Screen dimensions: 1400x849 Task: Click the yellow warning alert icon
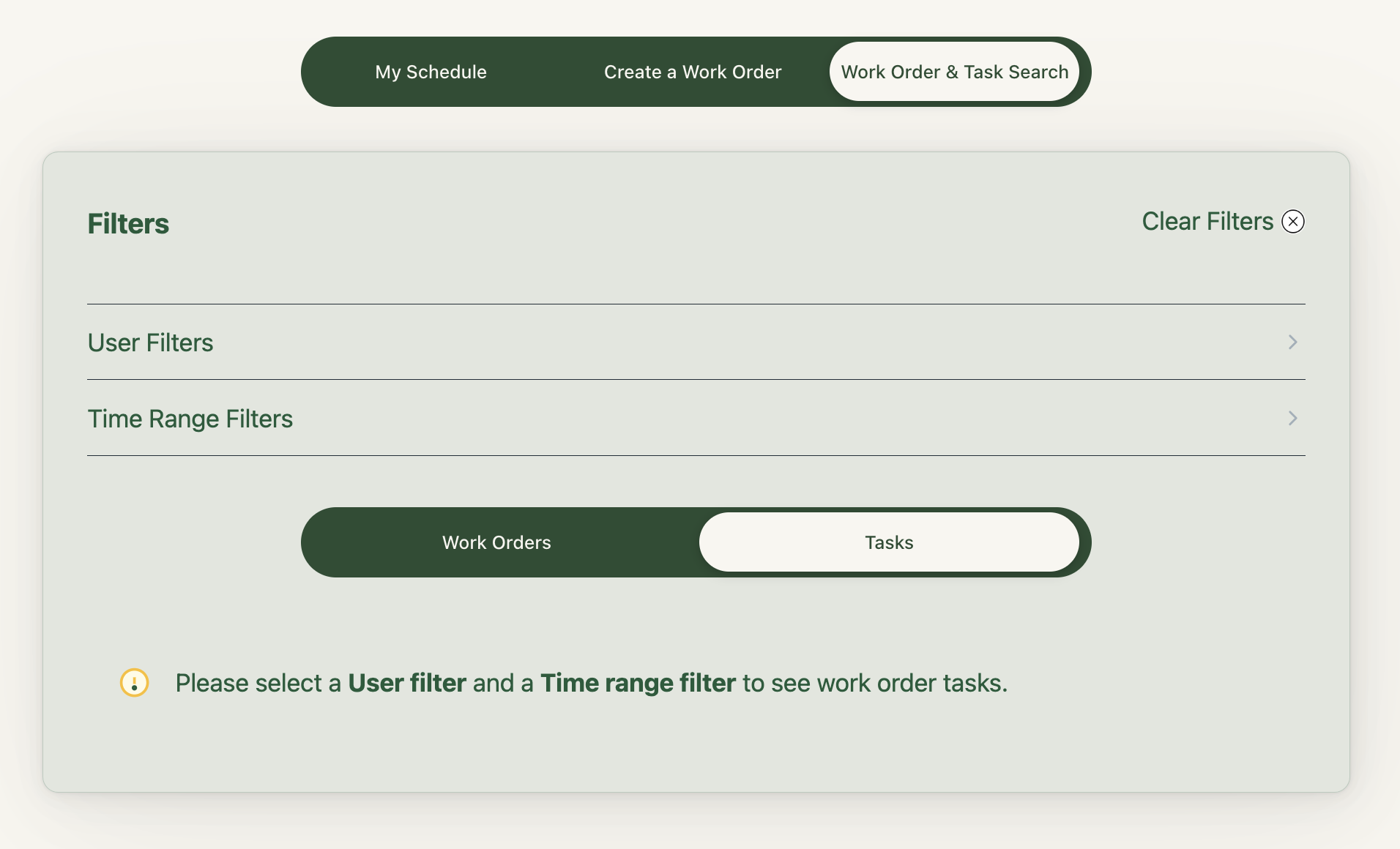[135, 683]
